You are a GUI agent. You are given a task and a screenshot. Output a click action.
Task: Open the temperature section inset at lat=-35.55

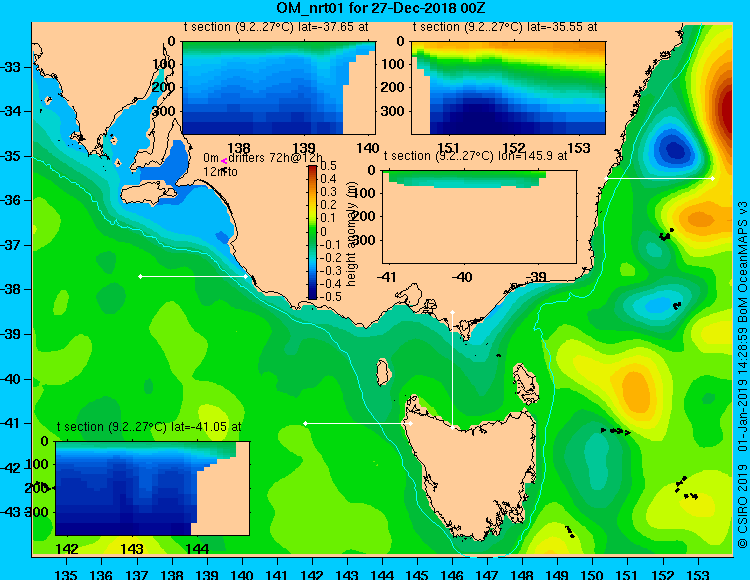(x=508, y=88)
